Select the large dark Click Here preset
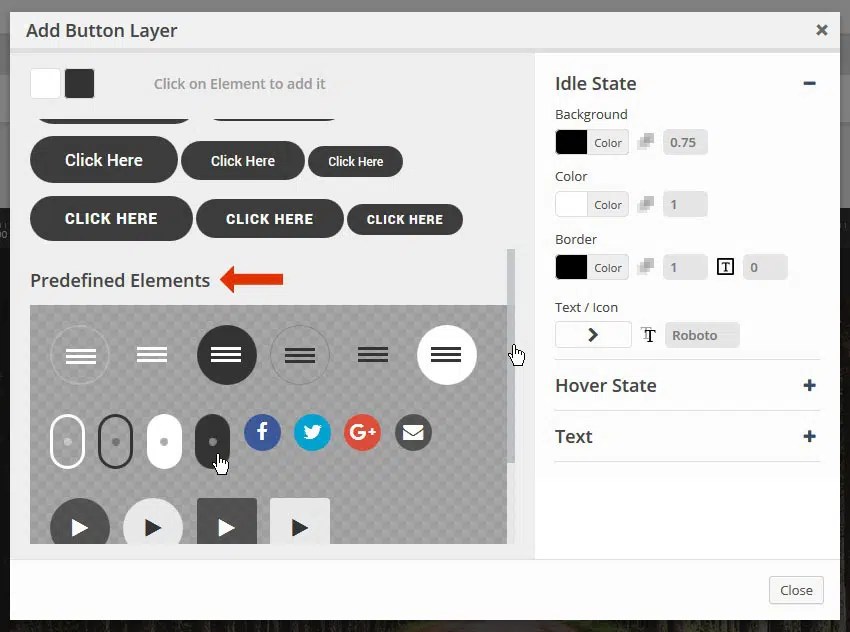This screenshot has width=850, height=632. click(103, 160)
